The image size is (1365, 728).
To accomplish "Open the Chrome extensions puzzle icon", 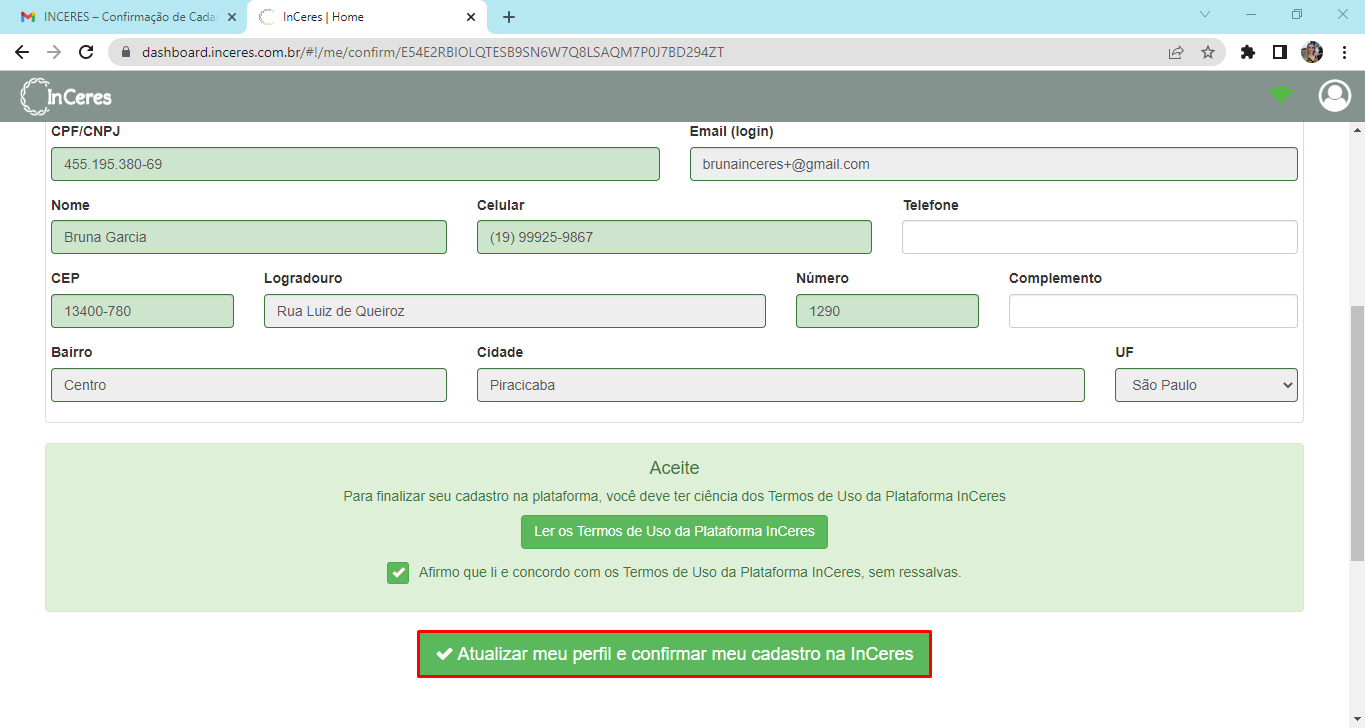I will (1247, 52).
